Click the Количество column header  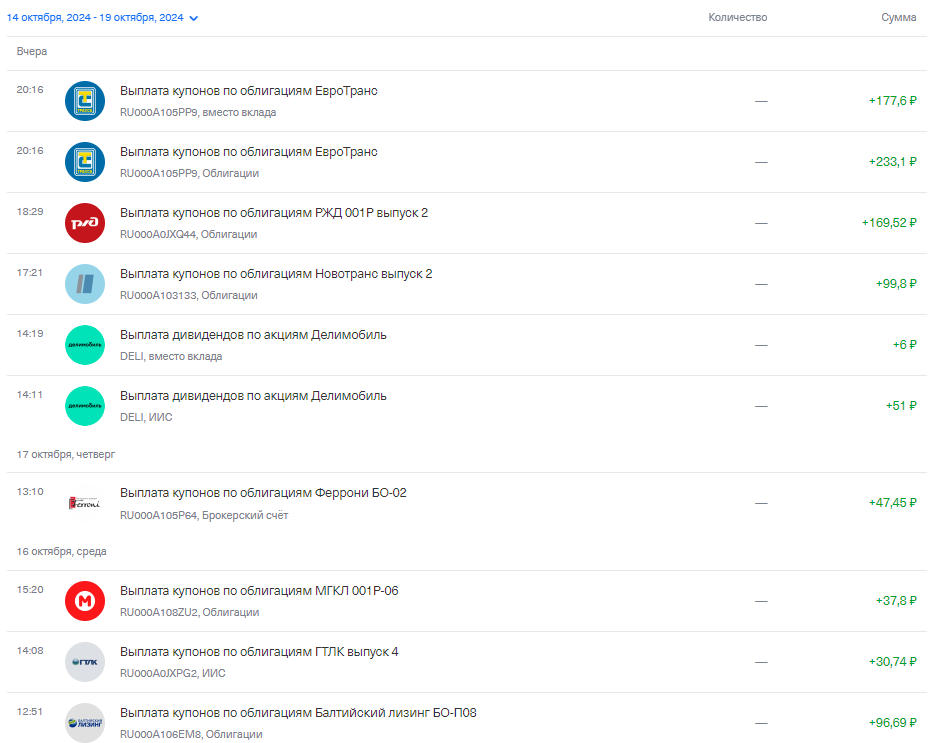tap(737, 18)
